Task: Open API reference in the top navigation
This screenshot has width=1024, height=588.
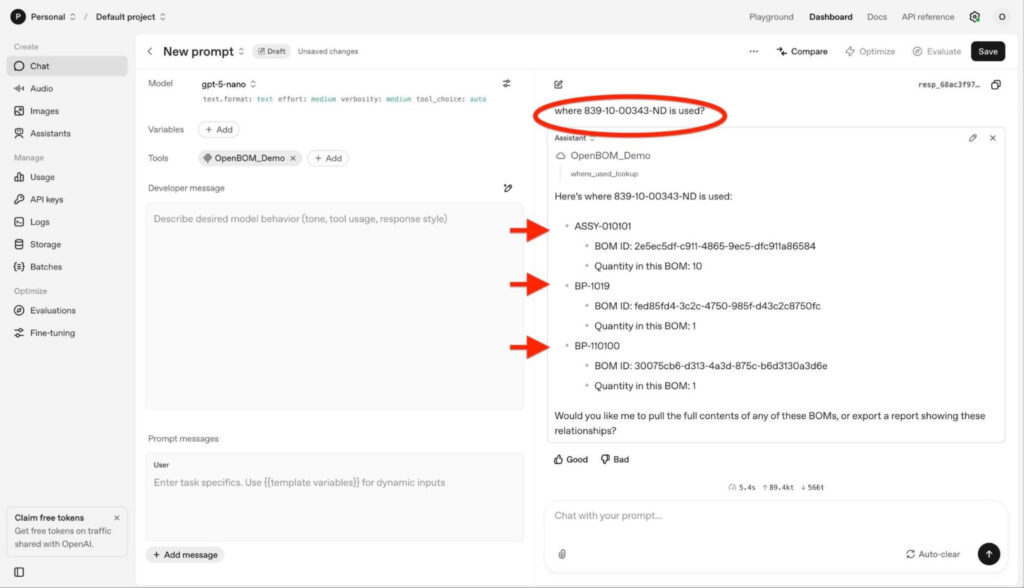Action: [x=928, y=17]
